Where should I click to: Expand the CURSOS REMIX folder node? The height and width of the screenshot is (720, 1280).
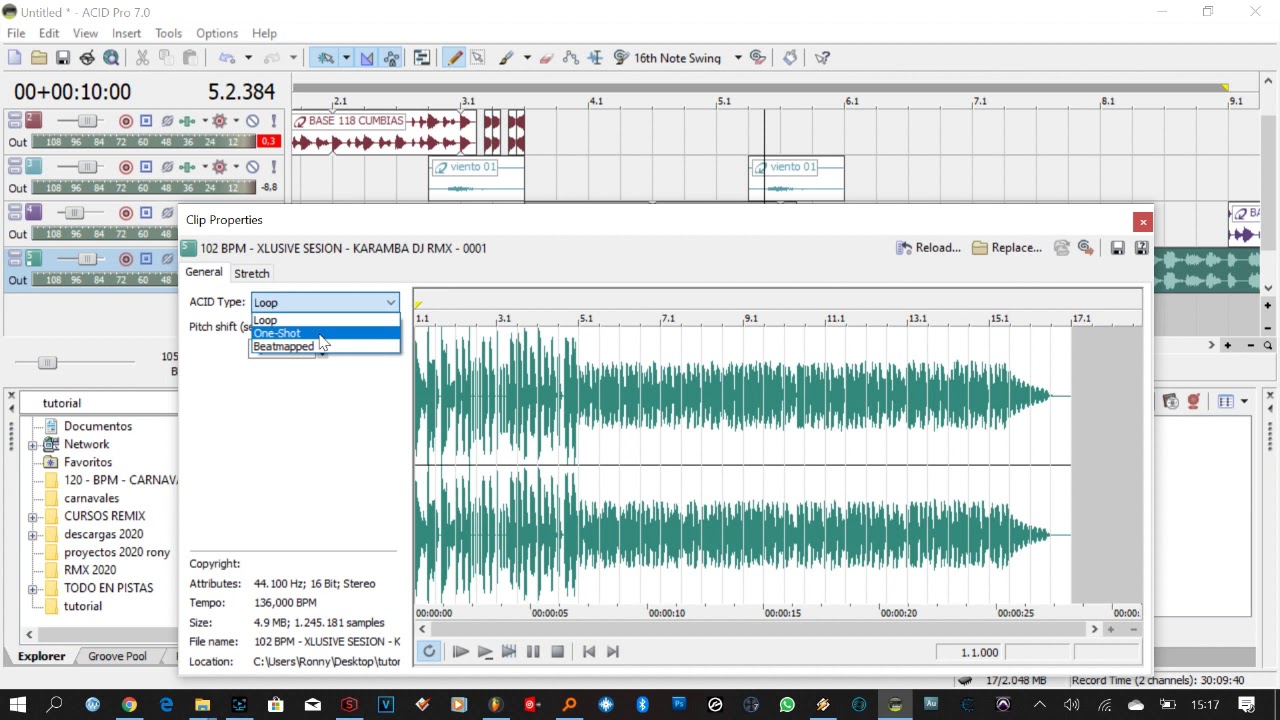pos(33,517)
